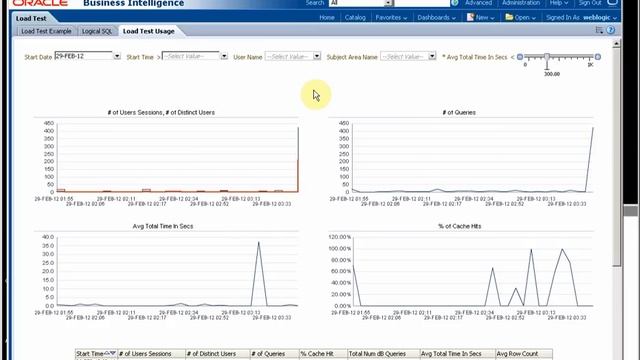Select the Load Test Usage tab

tap(149, 31)
